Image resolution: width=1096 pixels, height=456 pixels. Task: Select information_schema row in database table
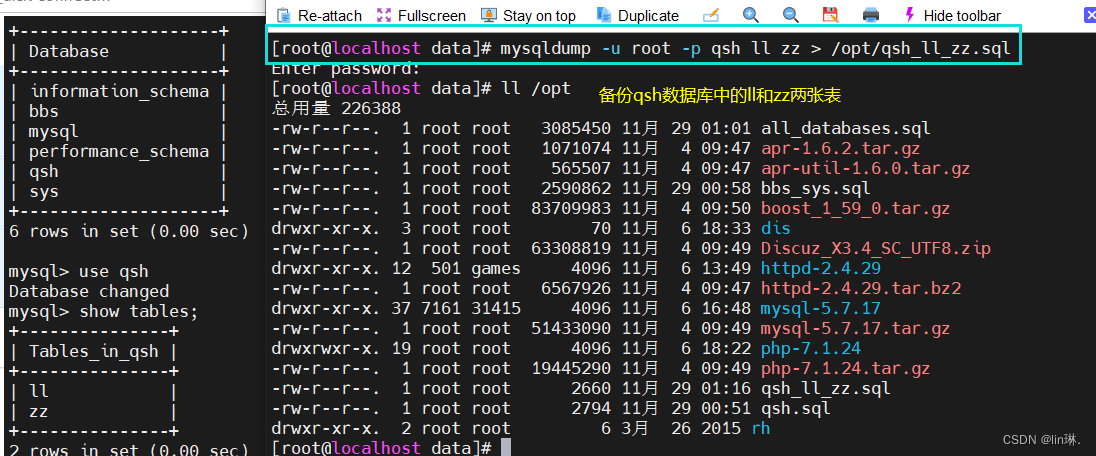120,92
